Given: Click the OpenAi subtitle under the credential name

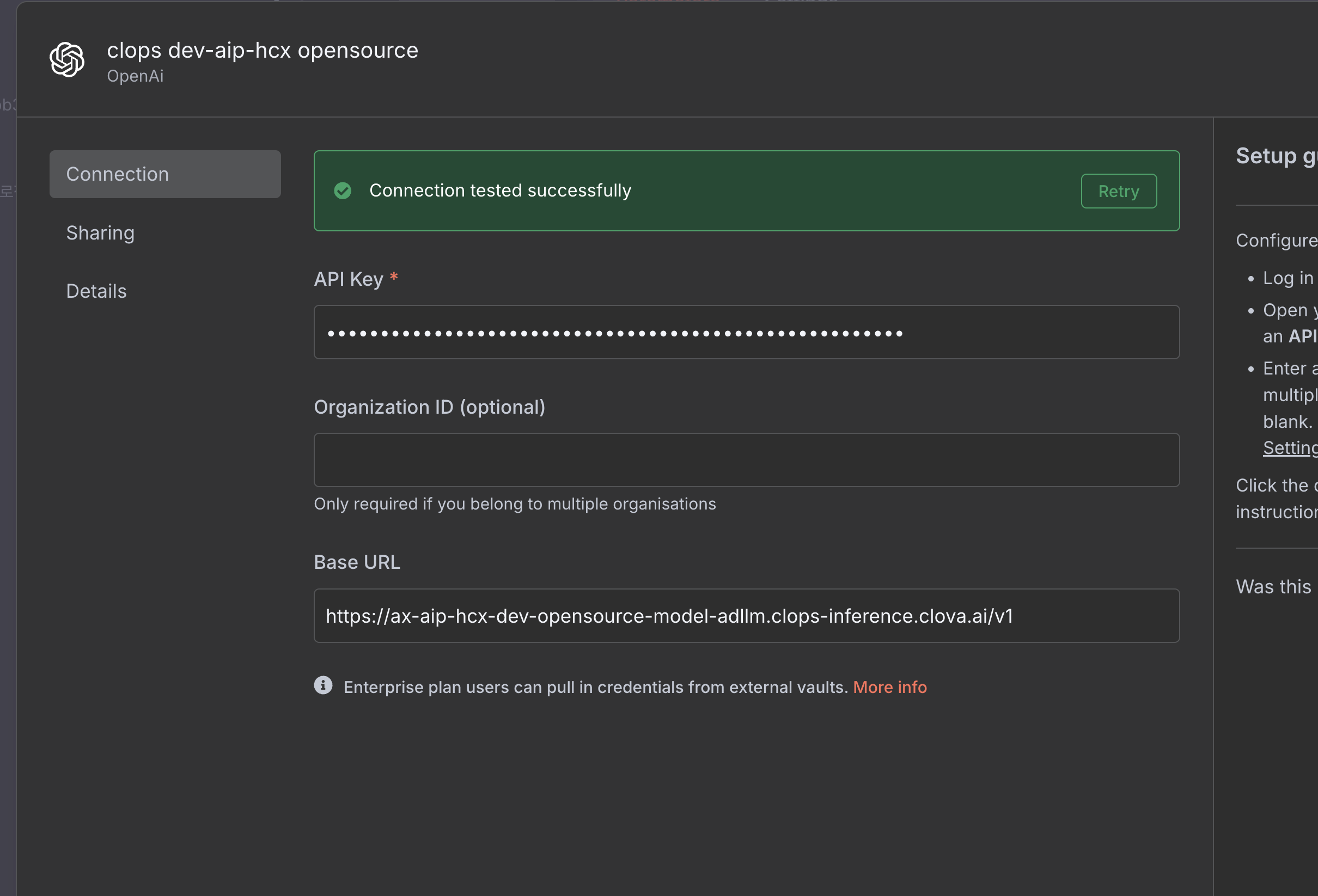Looking at the screenshot, I should (135, 76).
